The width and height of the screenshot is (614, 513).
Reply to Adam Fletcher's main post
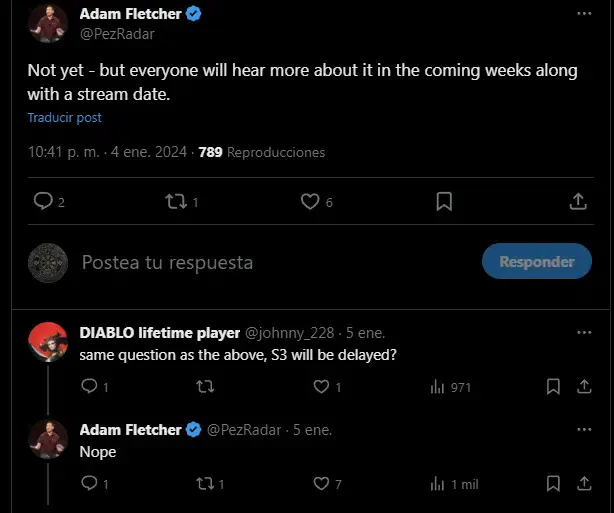tap(43, 201)
